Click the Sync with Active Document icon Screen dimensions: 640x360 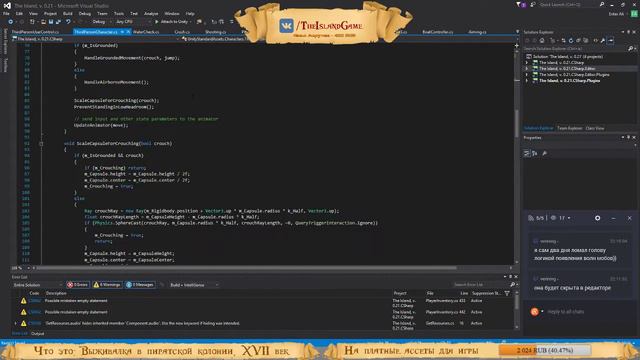[x=563, y=40]
